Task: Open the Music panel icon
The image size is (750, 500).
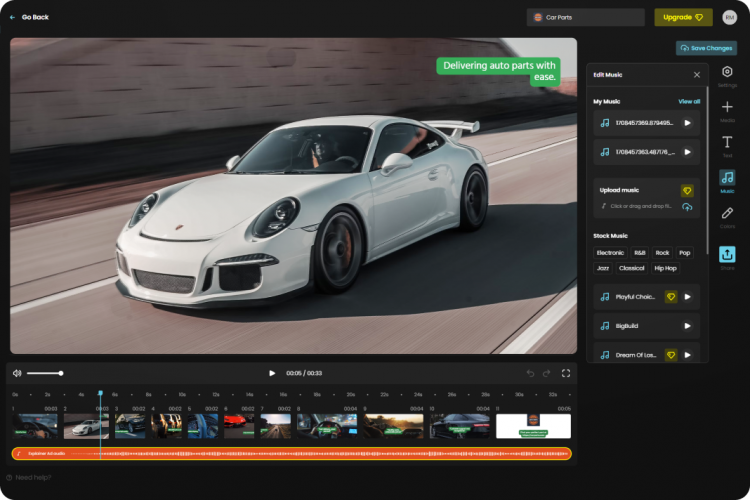Action: pos(727,178)
